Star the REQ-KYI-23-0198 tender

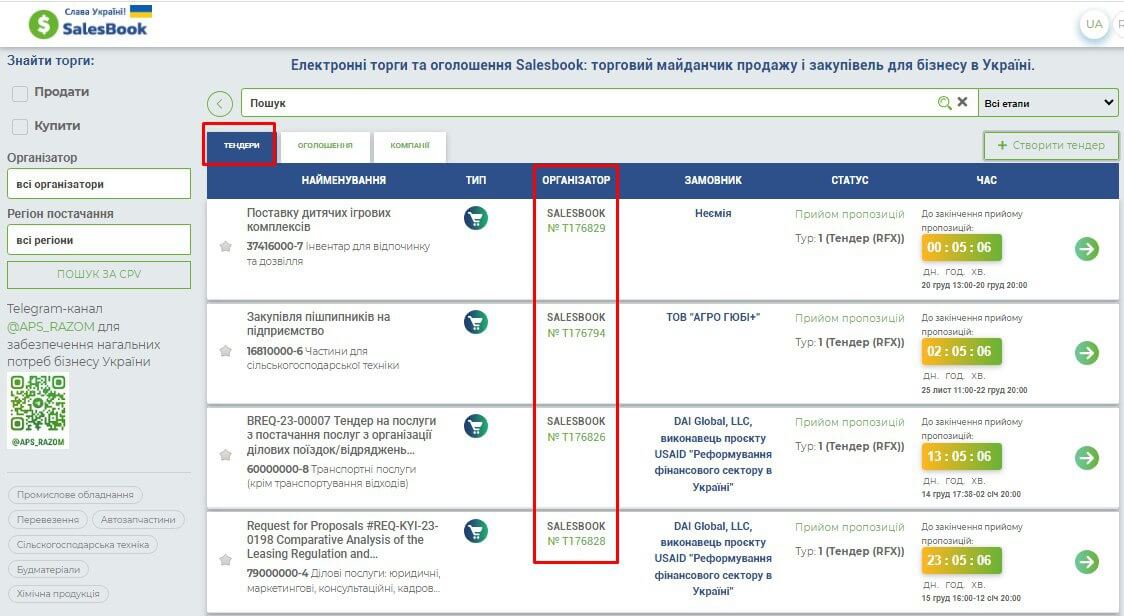(226, 559)
